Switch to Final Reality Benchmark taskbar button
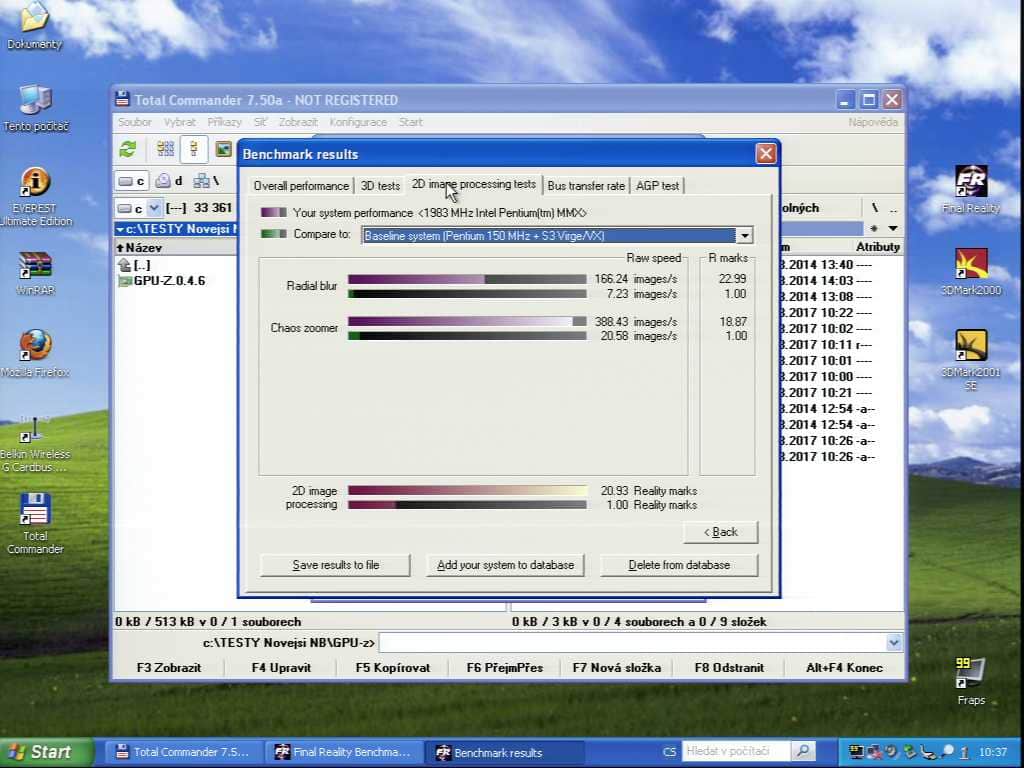Viewport: 1024px width, 768px height. (344, 752)
